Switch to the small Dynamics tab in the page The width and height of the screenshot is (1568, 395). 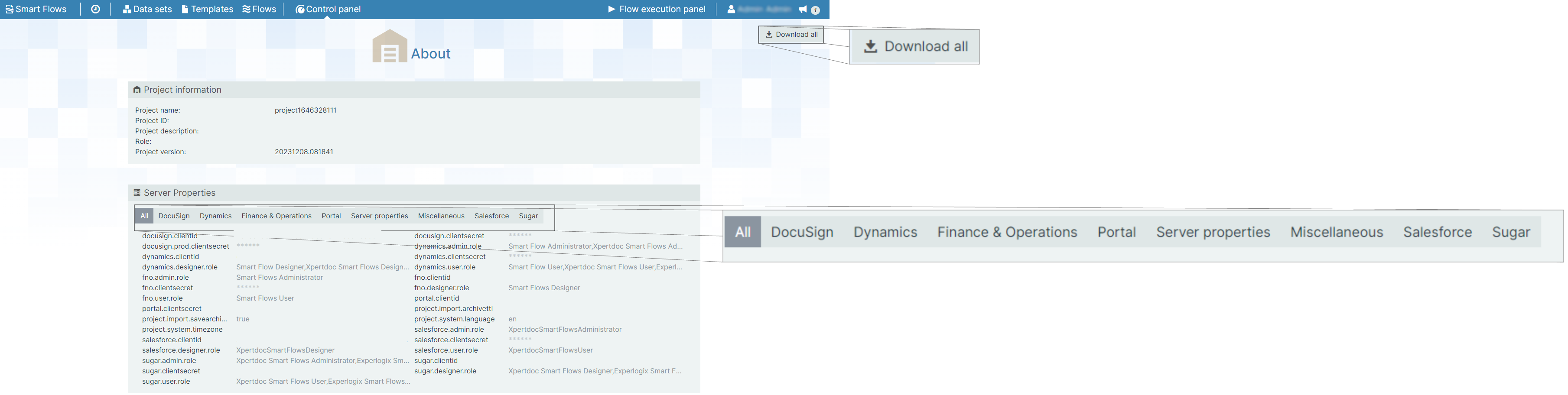(215, 216)
